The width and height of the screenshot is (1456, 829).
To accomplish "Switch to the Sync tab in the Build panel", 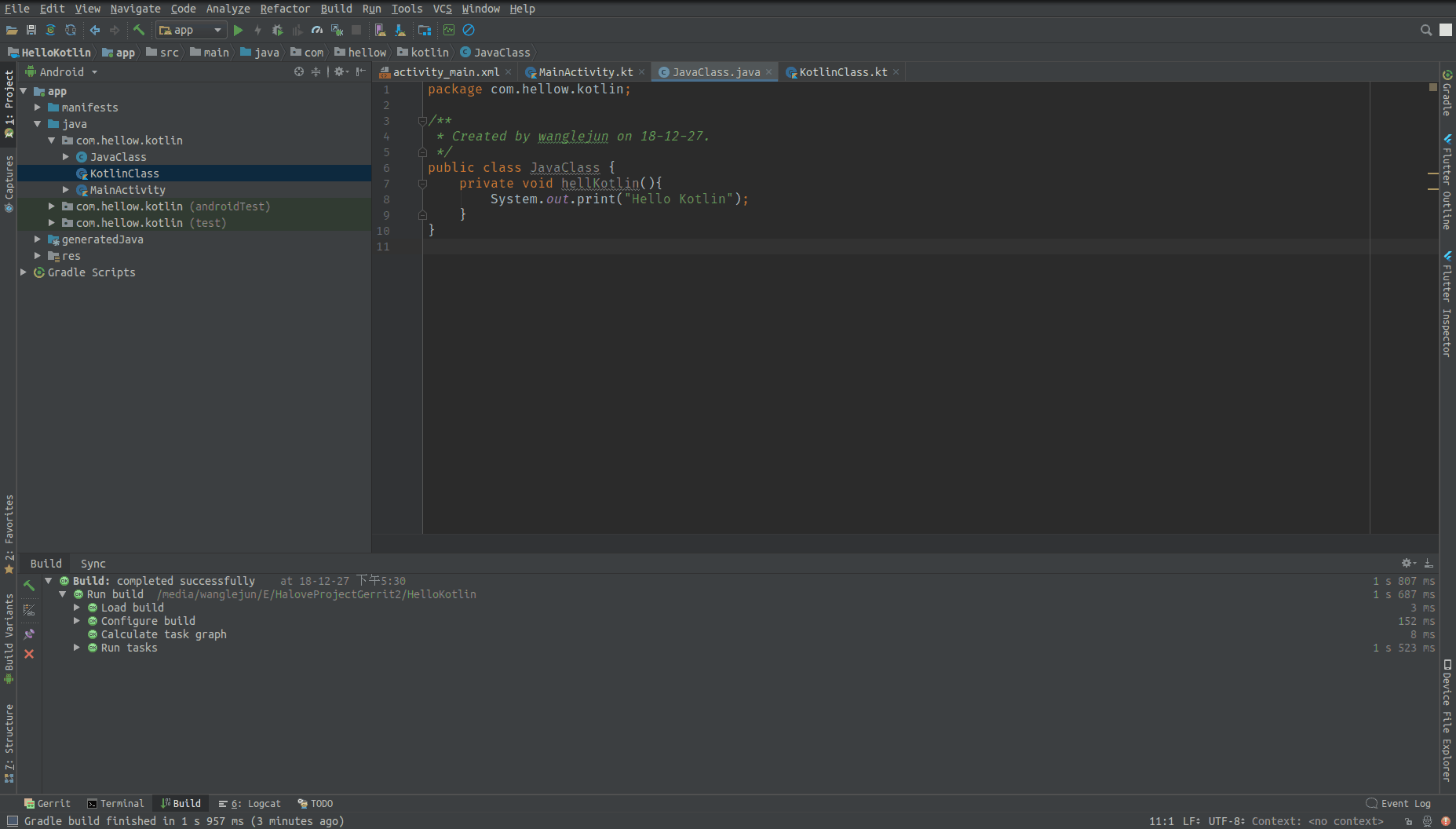I will [93, 564].
